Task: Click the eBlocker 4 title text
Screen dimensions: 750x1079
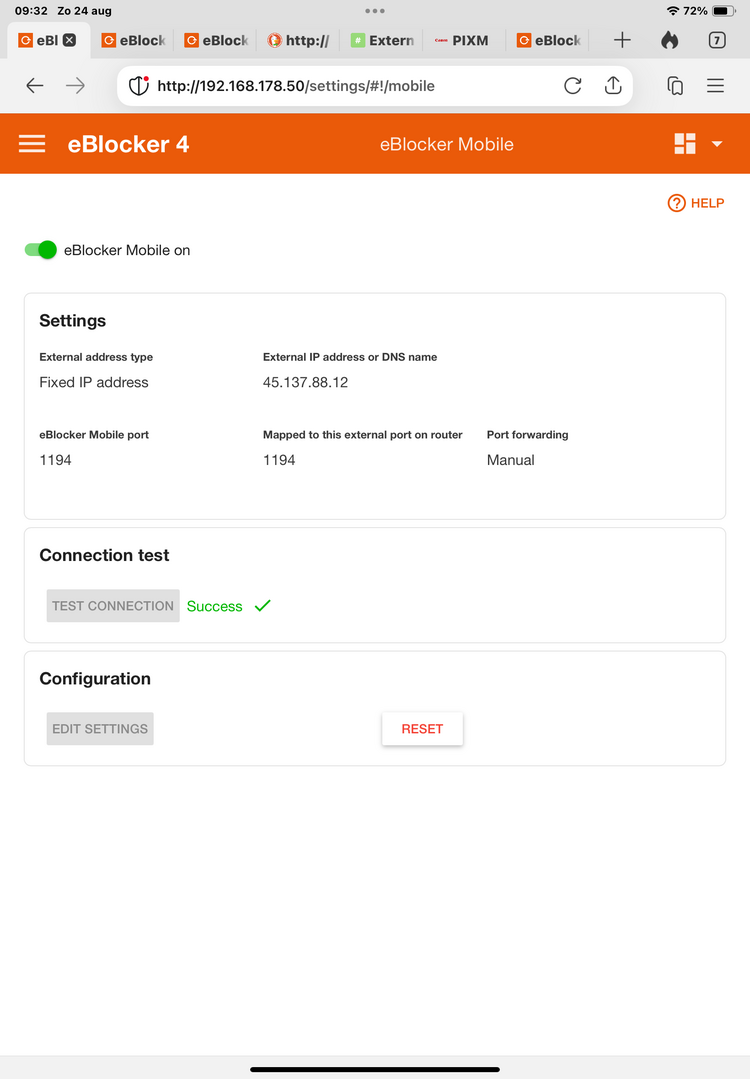Action: click(128, 144)
